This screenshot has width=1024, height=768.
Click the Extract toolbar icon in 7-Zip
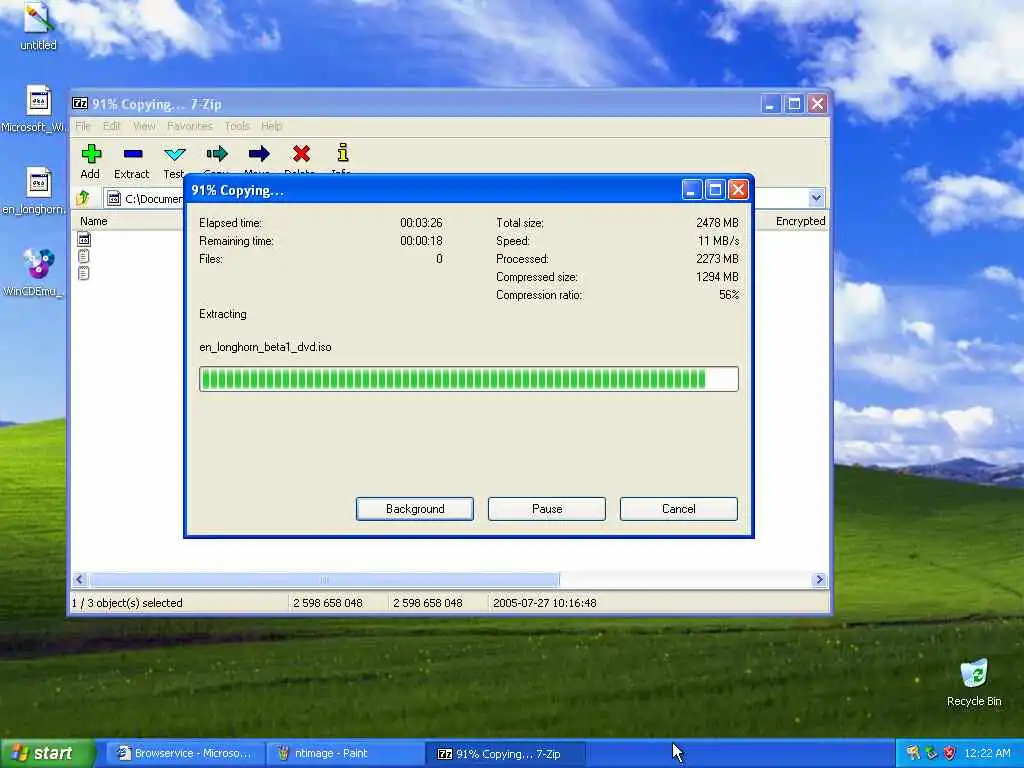click(133, 154)
